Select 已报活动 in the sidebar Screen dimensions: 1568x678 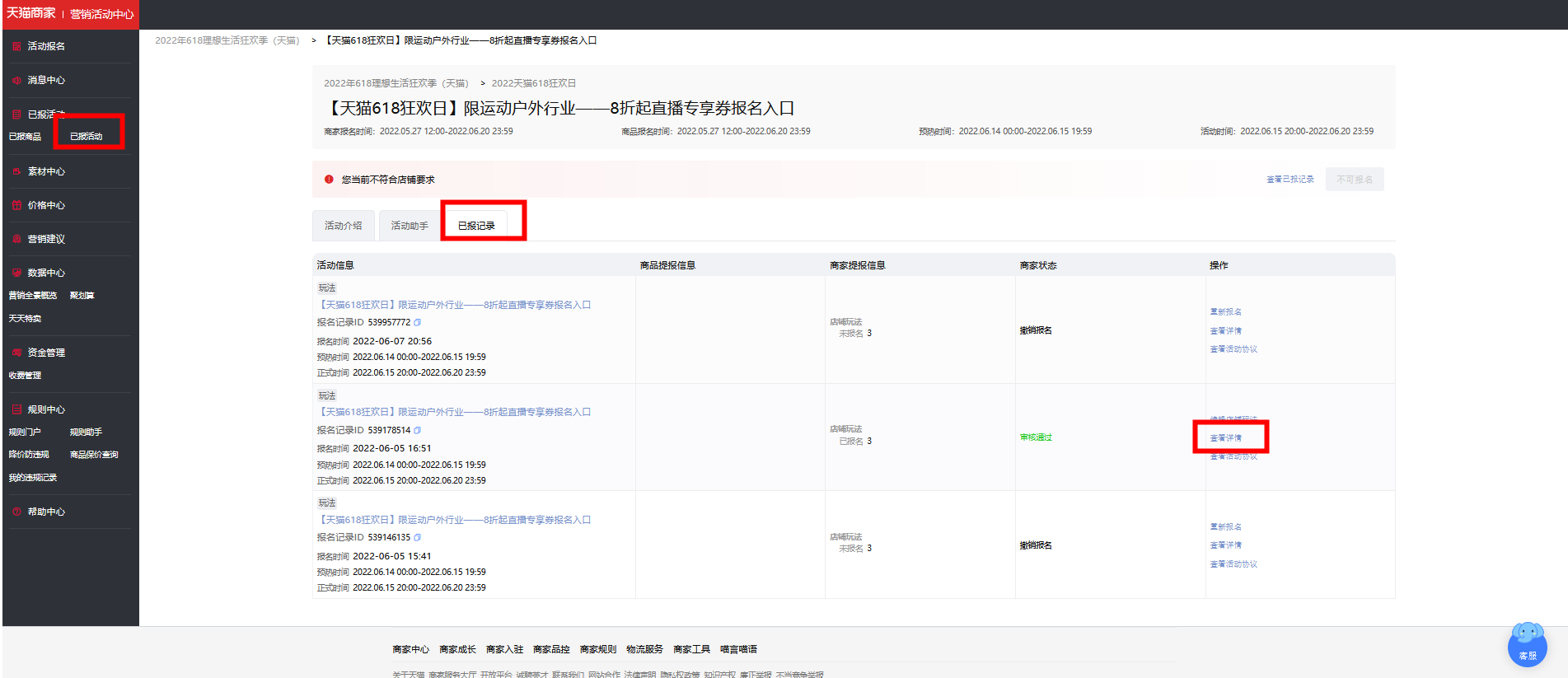point(87,137)
